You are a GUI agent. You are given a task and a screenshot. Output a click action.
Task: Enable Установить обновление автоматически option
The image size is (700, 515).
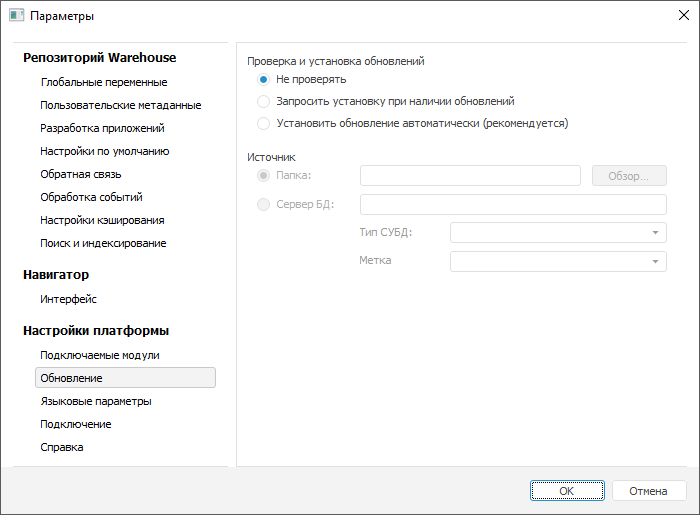coord(263,124)
